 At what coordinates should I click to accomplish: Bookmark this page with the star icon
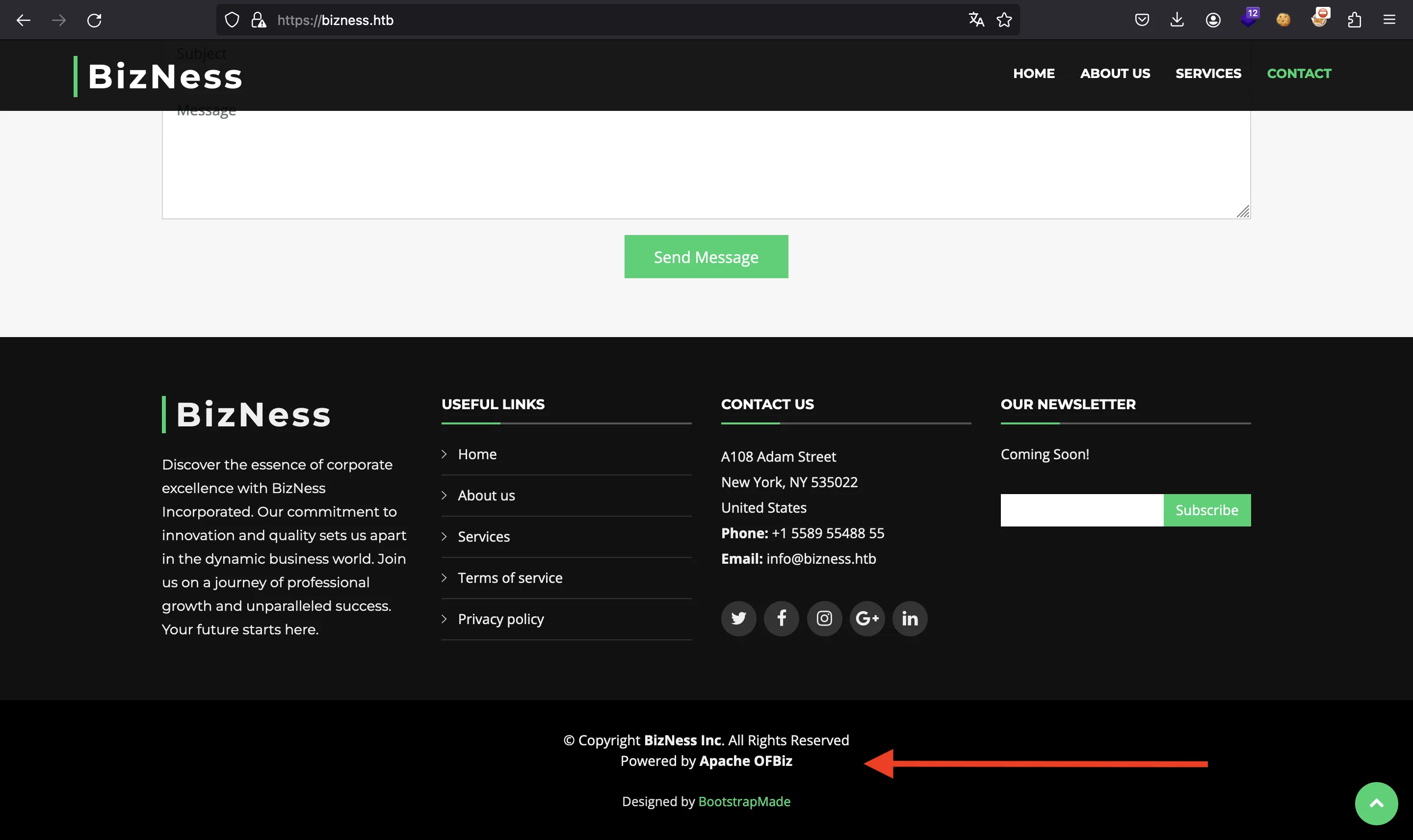[x=1004, y=20]
